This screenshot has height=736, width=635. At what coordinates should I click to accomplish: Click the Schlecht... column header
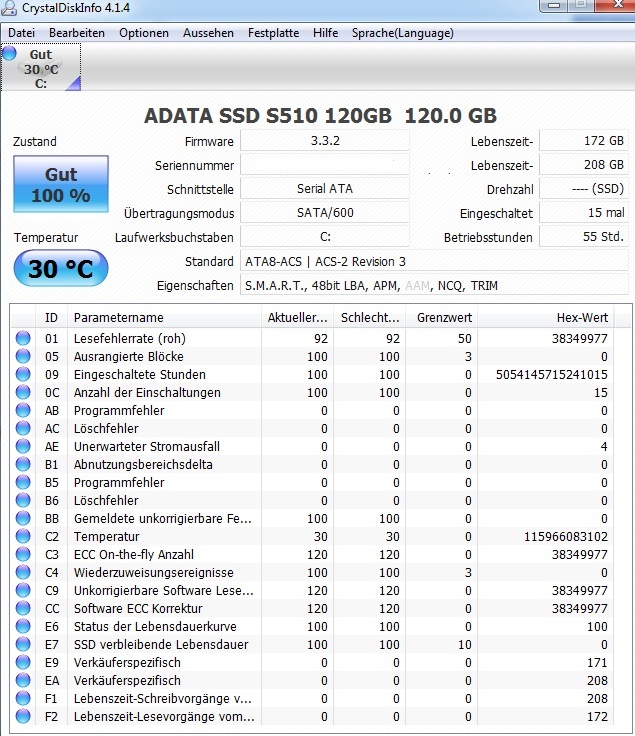point(370,318)
